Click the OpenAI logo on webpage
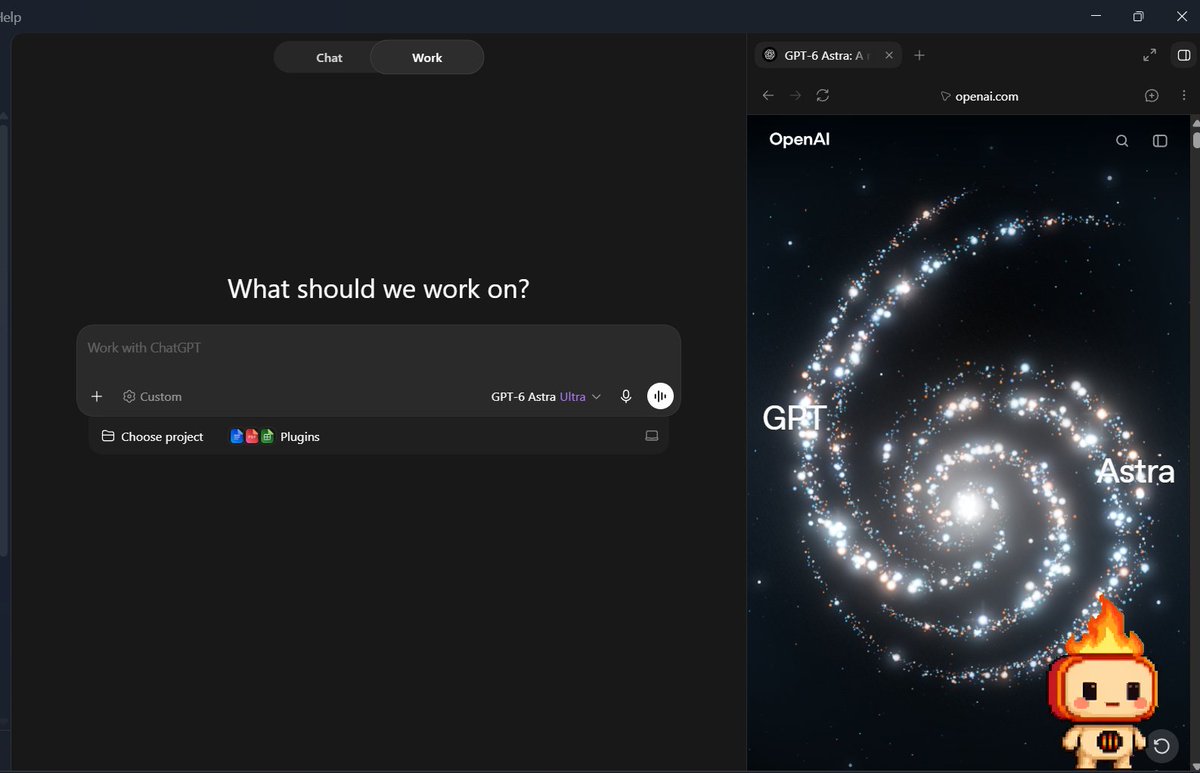The width and height of the screenshot is (1200, 773). (799, 140)
